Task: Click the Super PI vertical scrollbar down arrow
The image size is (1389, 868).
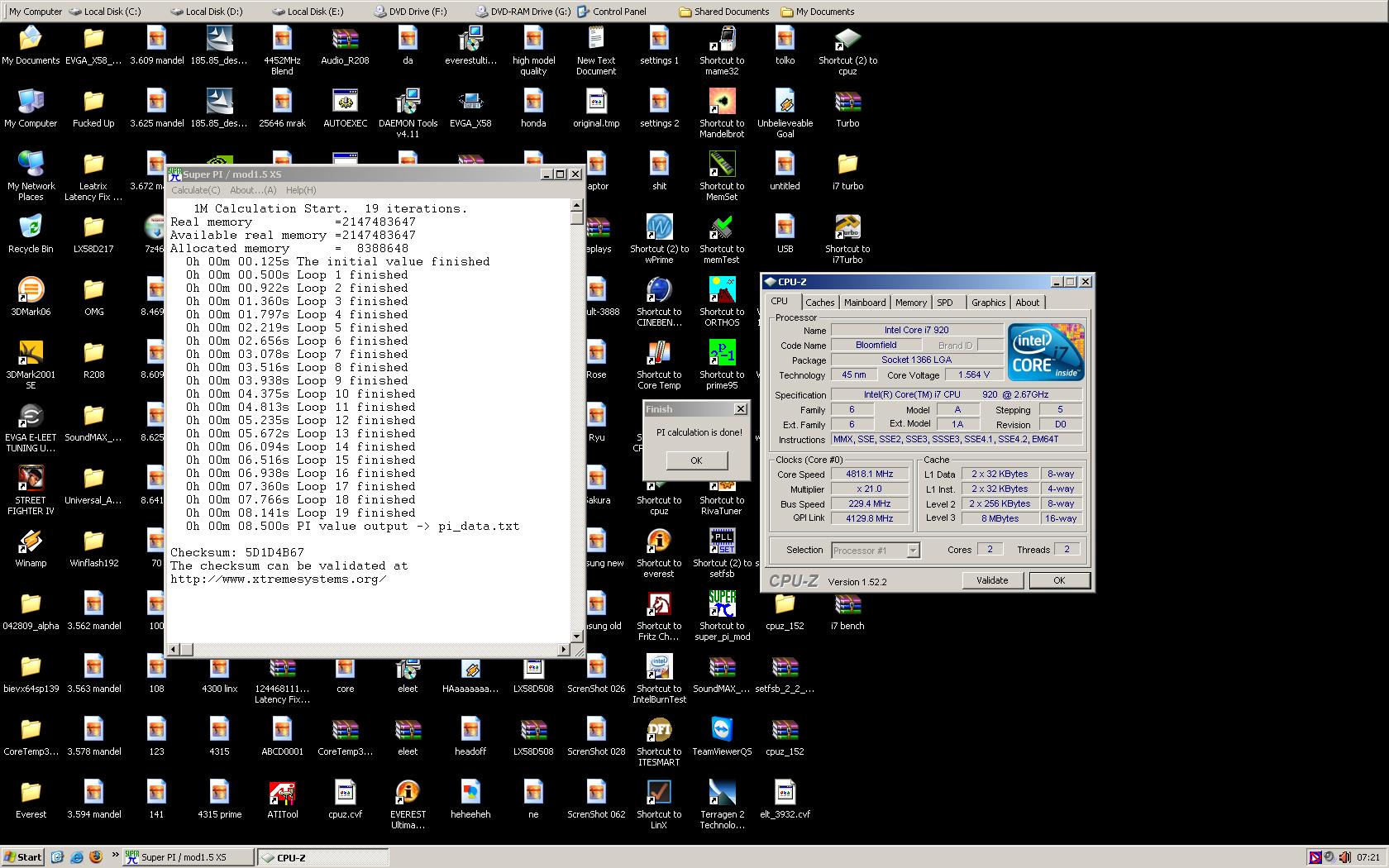Action: click(576, 637)
